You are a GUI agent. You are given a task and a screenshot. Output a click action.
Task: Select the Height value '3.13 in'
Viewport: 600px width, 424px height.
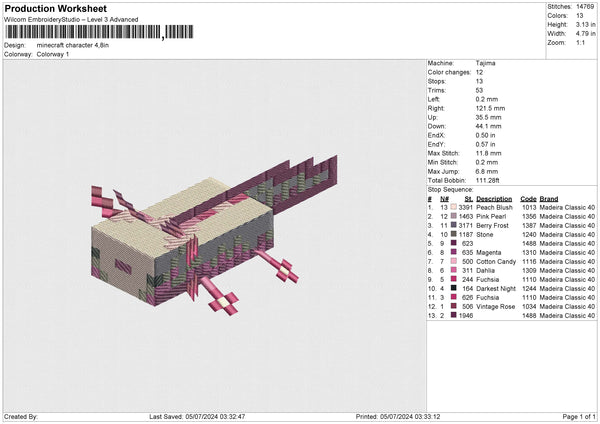pyautogui.click(x=585, y=24)
